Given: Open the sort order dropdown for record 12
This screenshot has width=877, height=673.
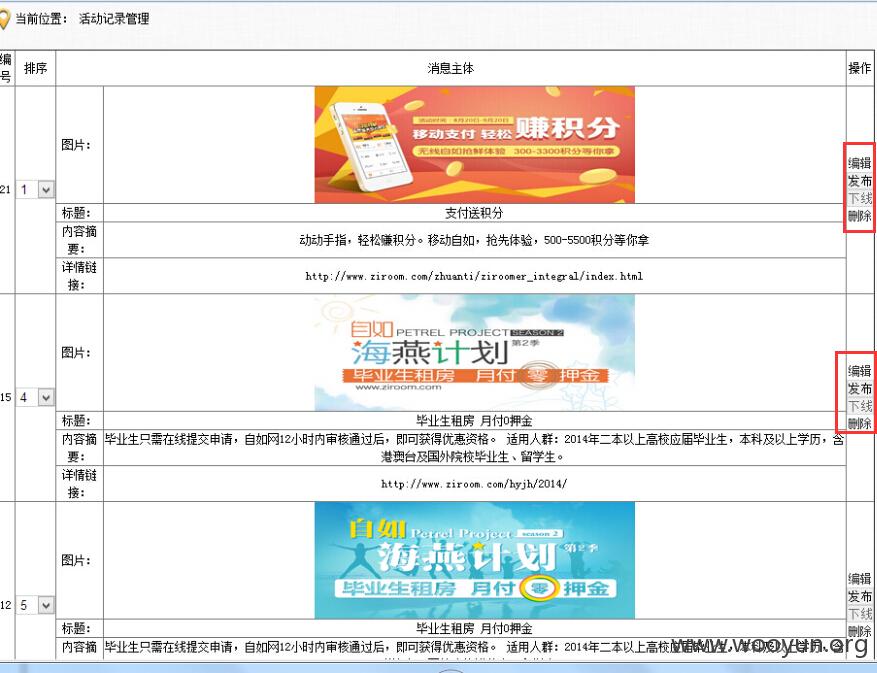Looking at the screenshot, I should 35,605.
